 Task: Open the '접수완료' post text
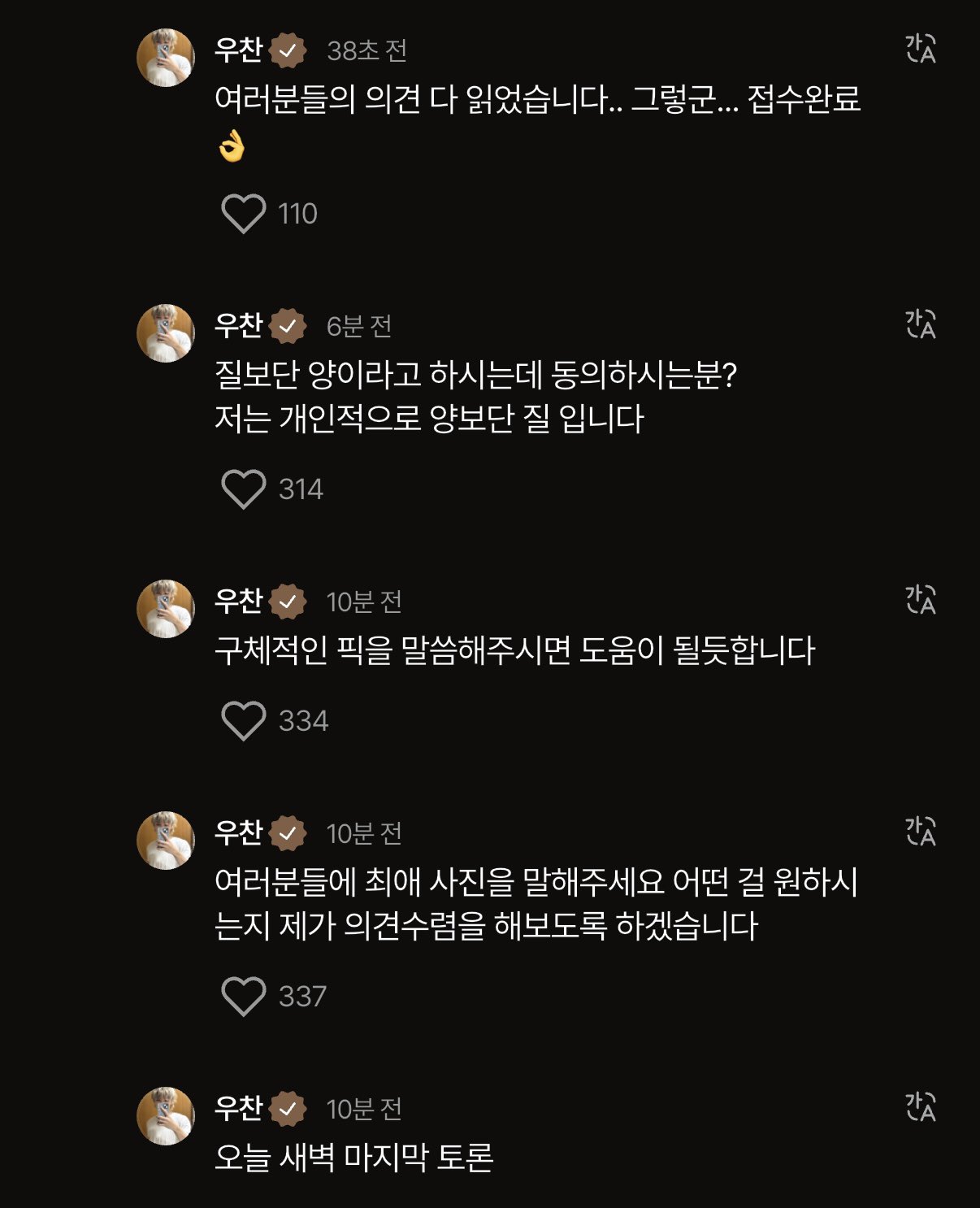click(536, 101)
